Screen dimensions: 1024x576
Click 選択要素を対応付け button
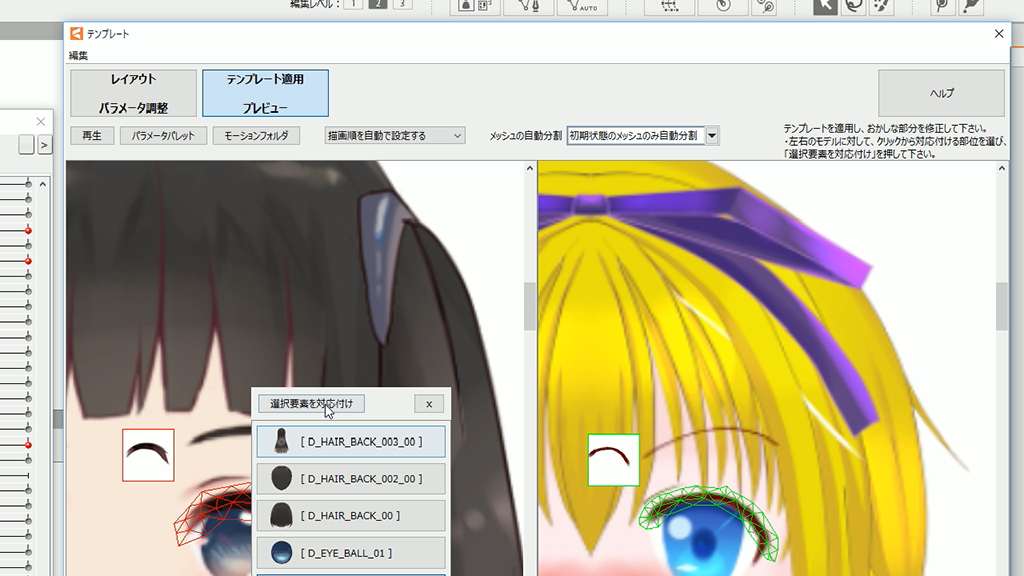point(311,404)
